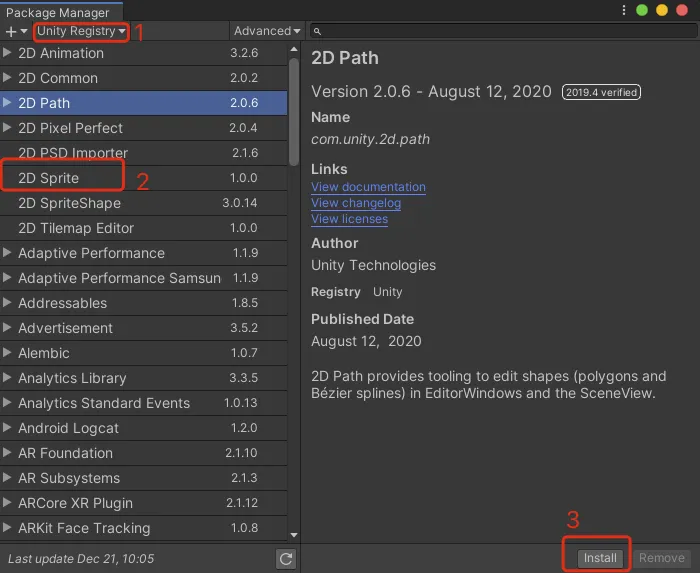Select the ARKit Face Tracking package
Screen dimensions: 700x573
[143, 528]
